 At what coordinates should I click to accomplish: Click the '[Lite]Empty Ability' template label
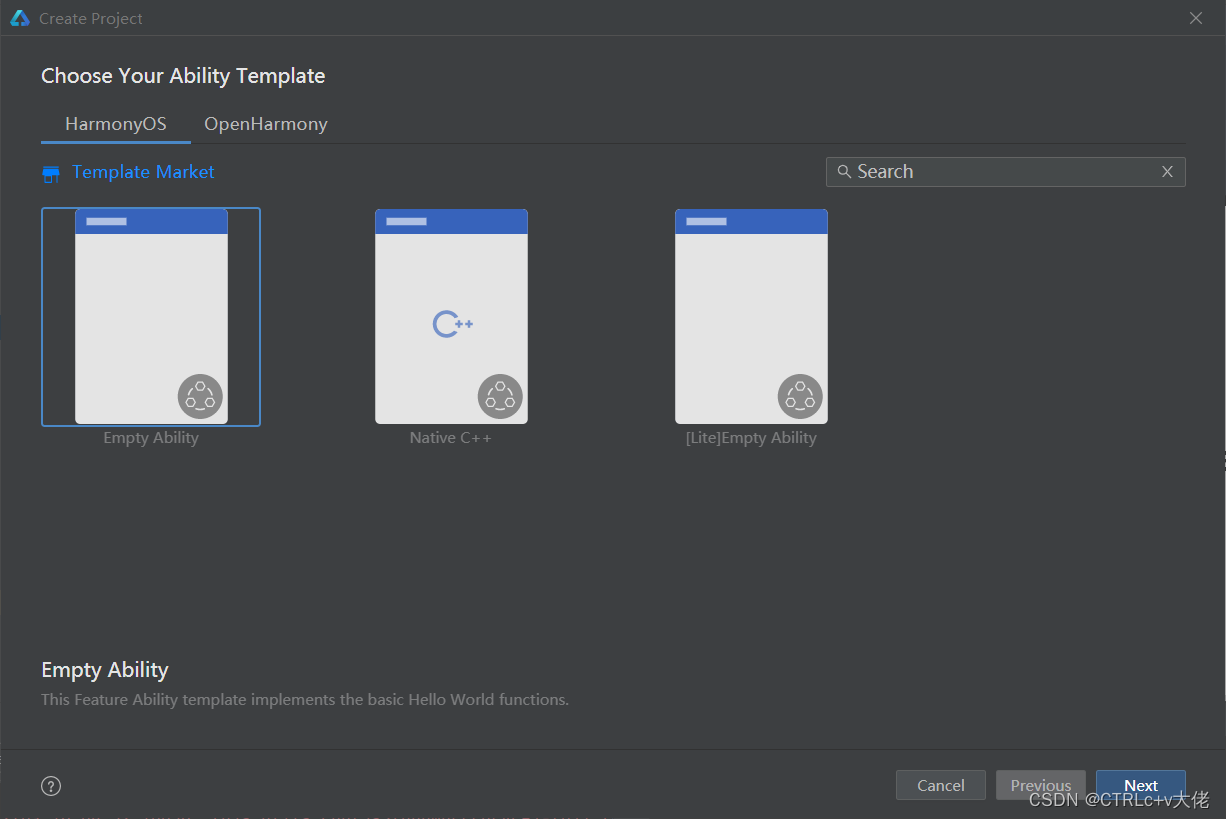[751, 438]
